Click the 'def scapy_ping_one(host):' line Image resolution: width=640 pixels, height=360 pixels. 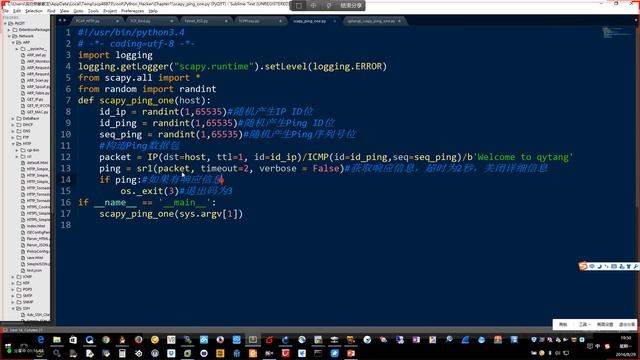click(x=144, y=100)
